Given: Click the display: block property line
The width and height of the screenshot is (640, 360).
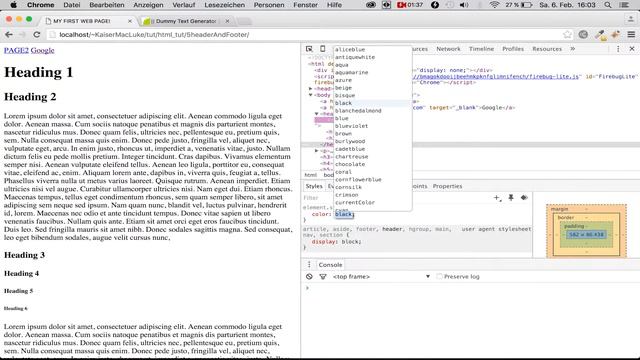Looking at the screenshot, I should point(336,242).
